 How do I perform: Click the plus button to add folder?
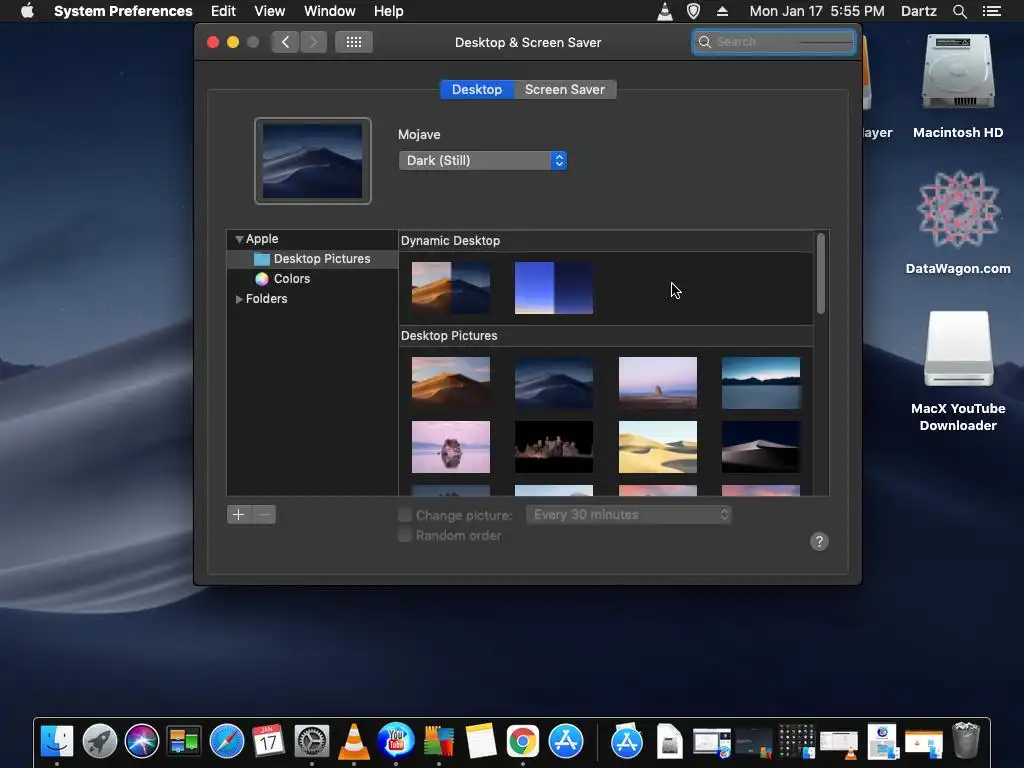click(238, 515)
